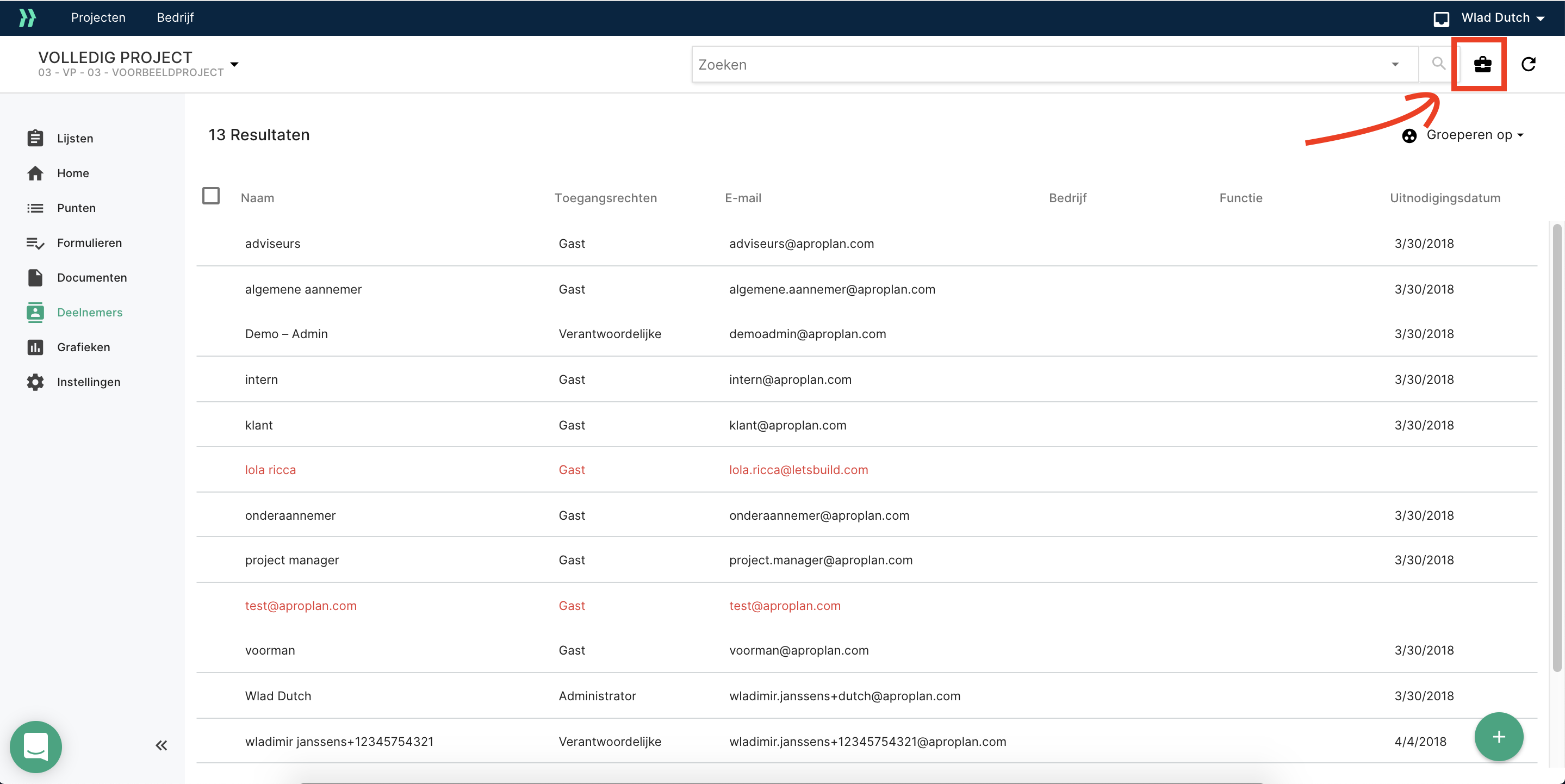Click the Punten list icon
Viewport: 1565px width, 784px height.
[35, 208]
